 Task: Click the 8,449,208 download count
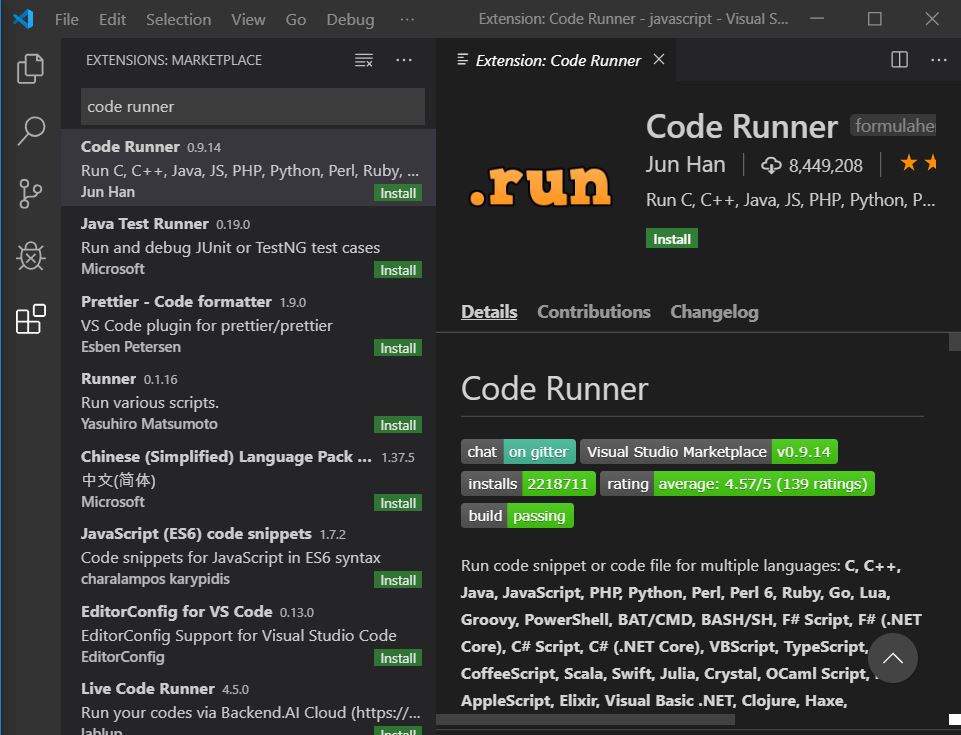click(x=826, y=166)
